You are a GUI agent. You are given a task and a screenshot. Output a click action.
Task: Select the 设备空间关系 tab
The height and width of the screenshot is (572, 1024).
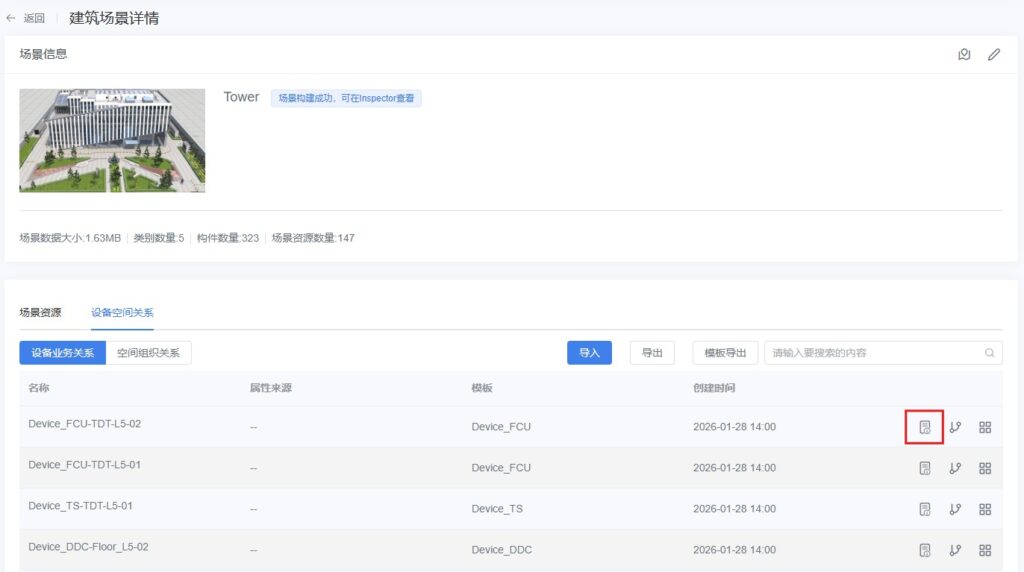[x=122, y=313]
